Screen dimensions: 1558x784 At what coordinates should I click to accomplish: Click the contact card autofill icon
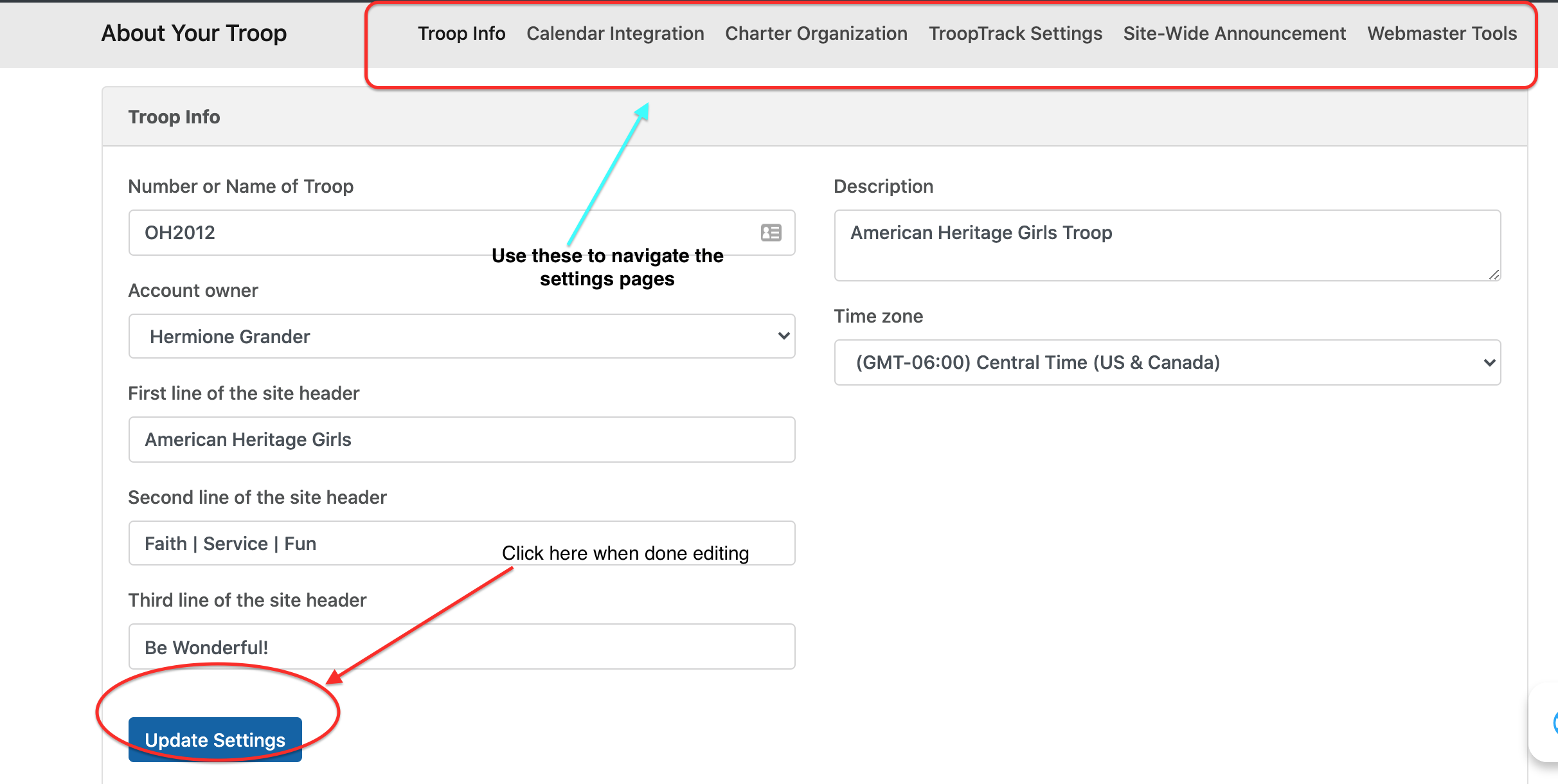click(771, 233)
